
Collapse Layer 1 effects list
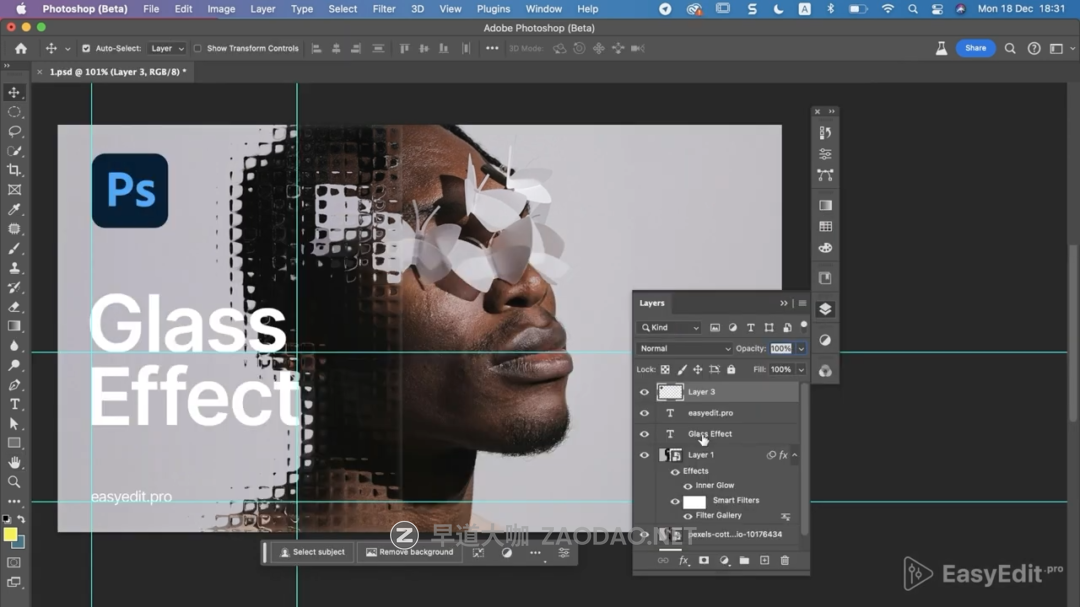point(795,455)
